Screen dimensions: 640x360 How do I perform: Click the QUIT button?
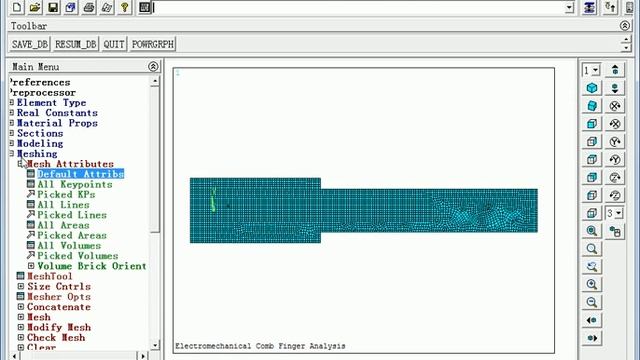tap(113, 44)
